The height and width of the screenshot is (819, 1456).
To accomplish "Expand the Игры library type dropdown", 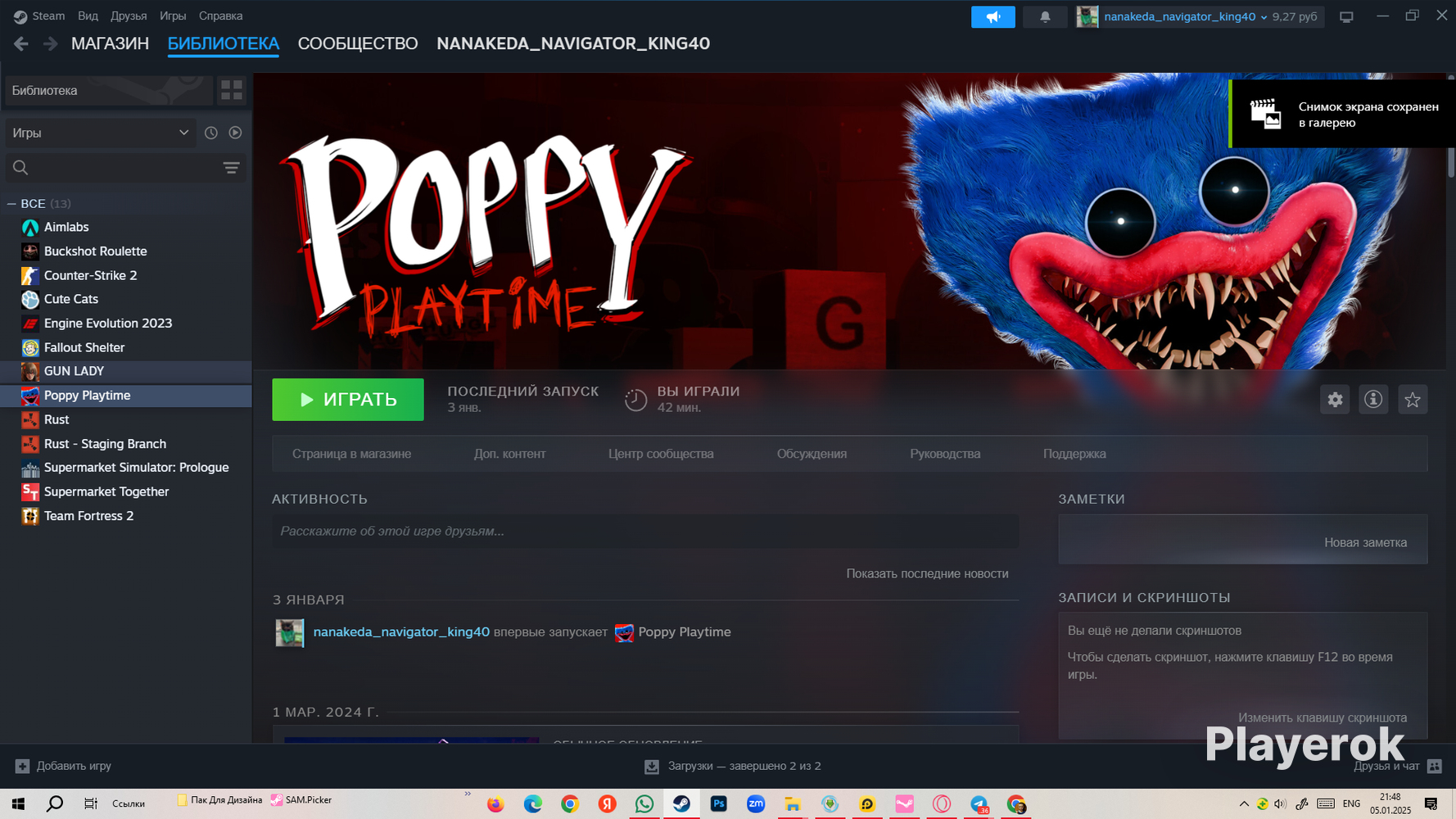I will (101, 133).
